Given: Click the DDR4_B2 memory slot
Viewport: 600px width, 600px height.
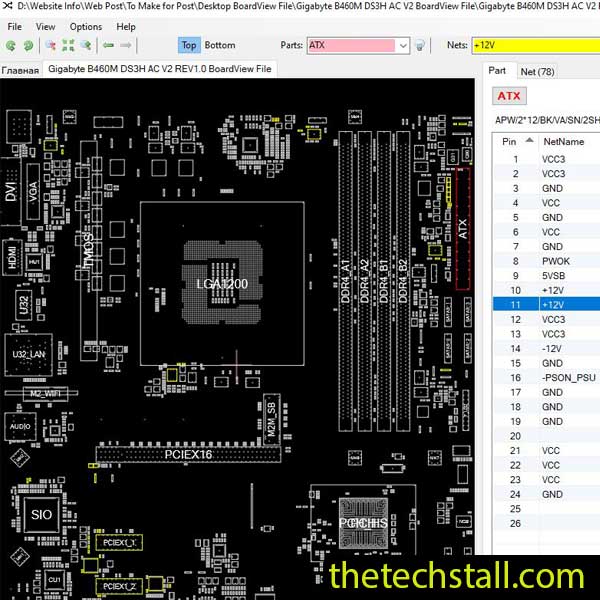Looking at the screenshot, I should click(403, 281).
